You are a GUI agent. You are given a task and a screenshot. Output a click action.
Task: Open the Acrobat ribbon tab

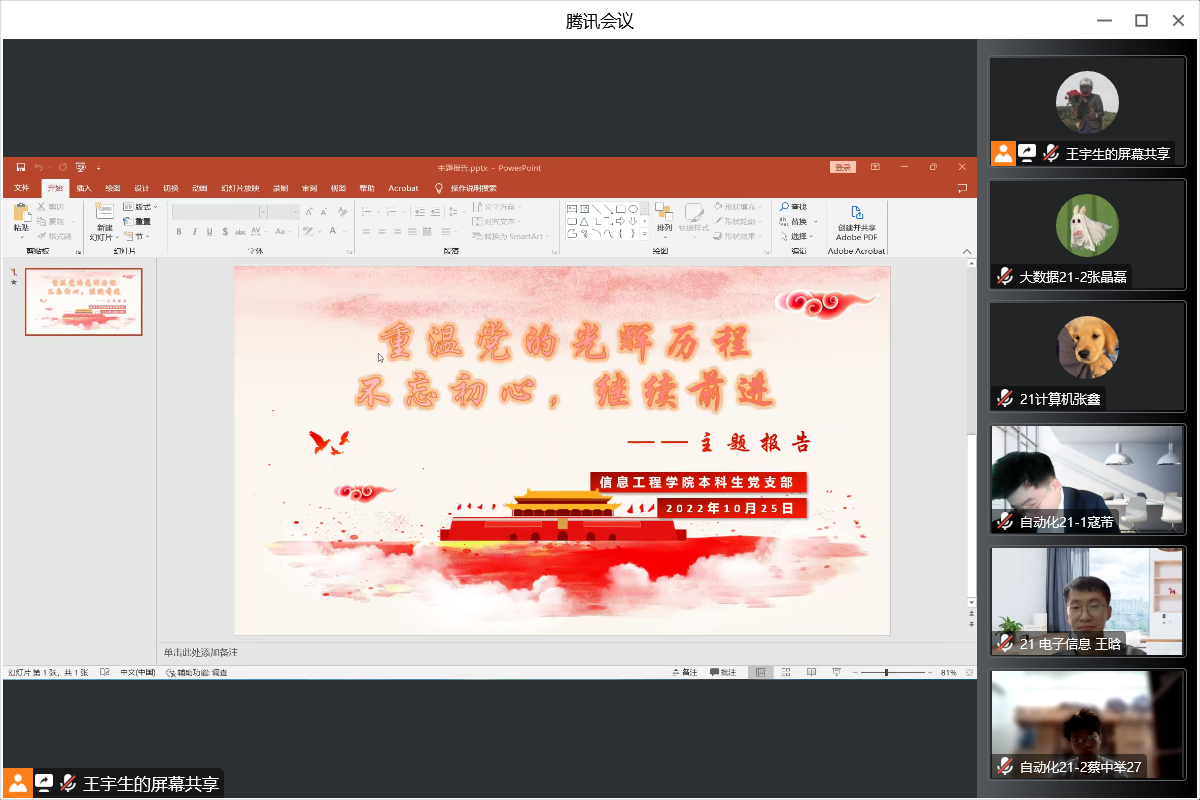click(x=403, y=188)
